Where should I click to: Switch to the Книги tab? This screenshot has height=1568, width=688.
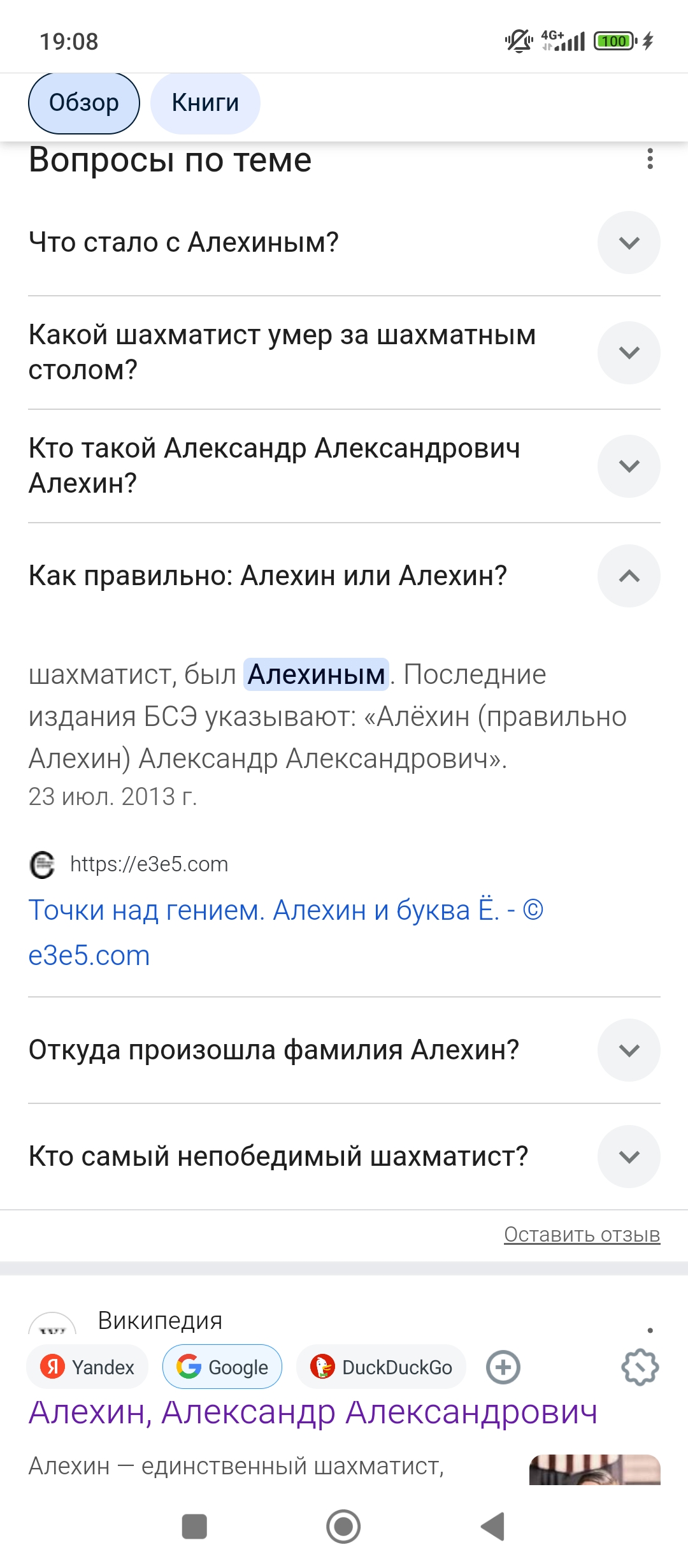click(205, 103)
